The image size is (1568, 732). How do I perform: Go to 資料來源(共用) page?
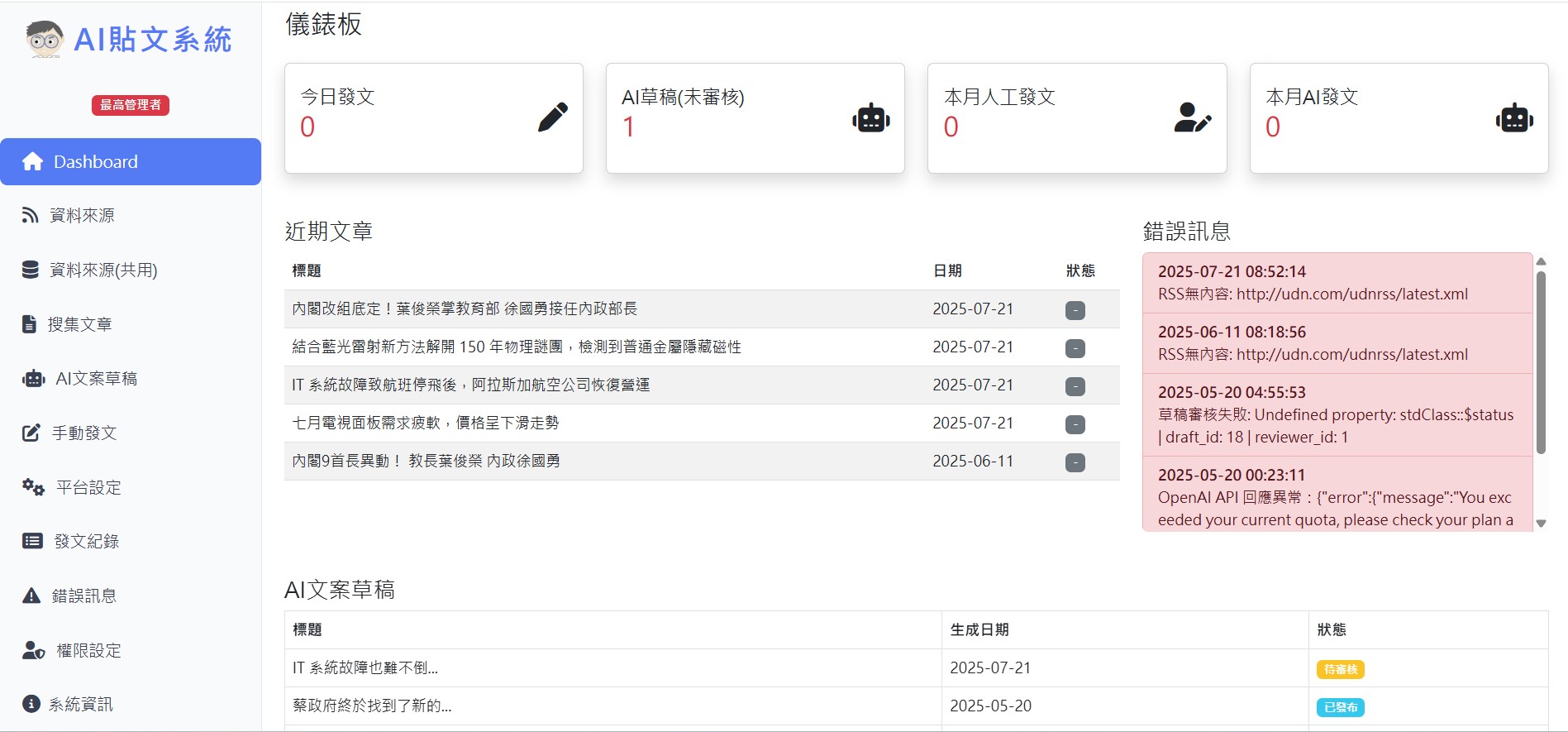[131, 270]
